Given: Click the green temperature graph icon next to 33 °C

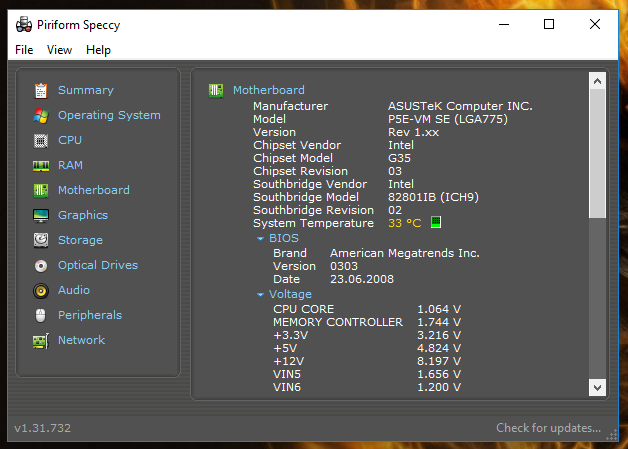Looking at the screenshot, I should click(x=436, y=222).
